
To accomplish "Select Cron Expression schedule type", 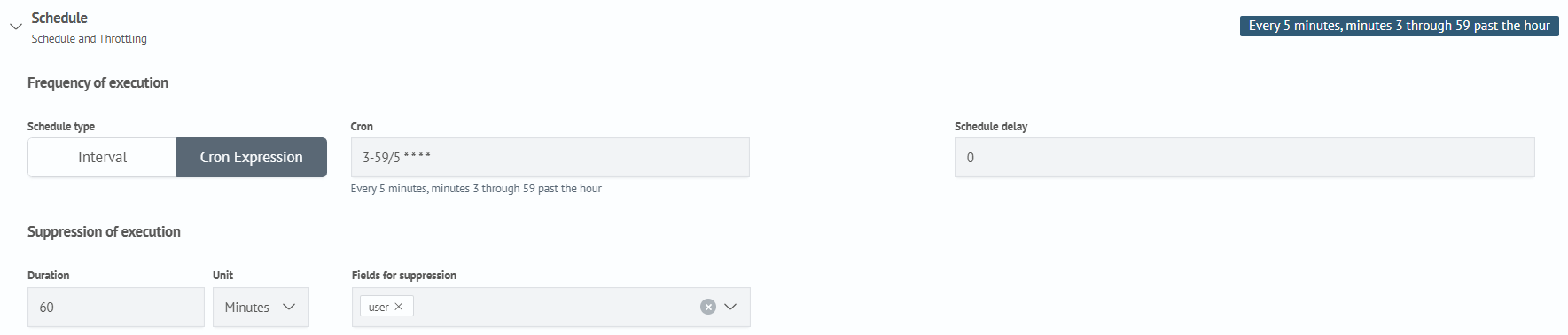I will pos(252,157).
